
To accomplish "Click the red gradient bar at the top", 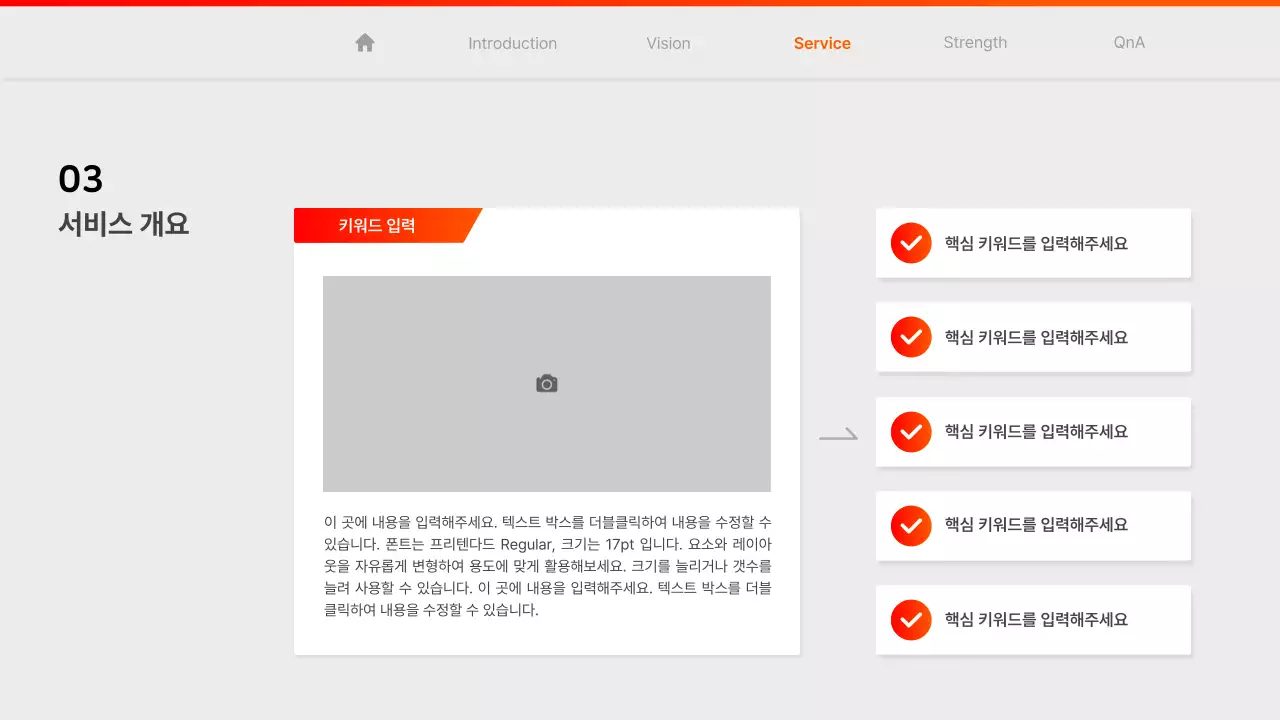I will pyautogui.click(x=640, y=3).
